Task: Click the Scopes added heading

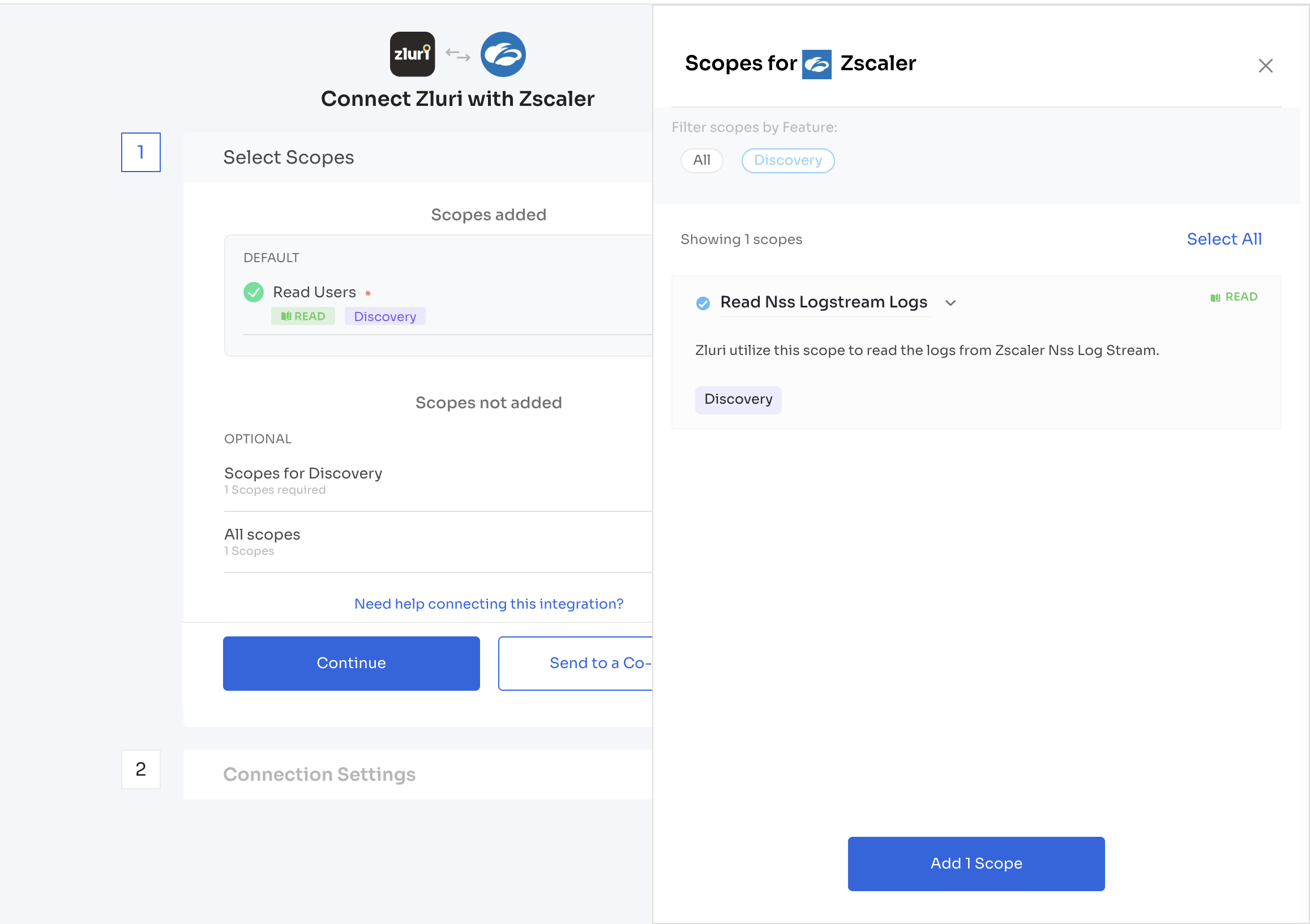Action: 489,215
